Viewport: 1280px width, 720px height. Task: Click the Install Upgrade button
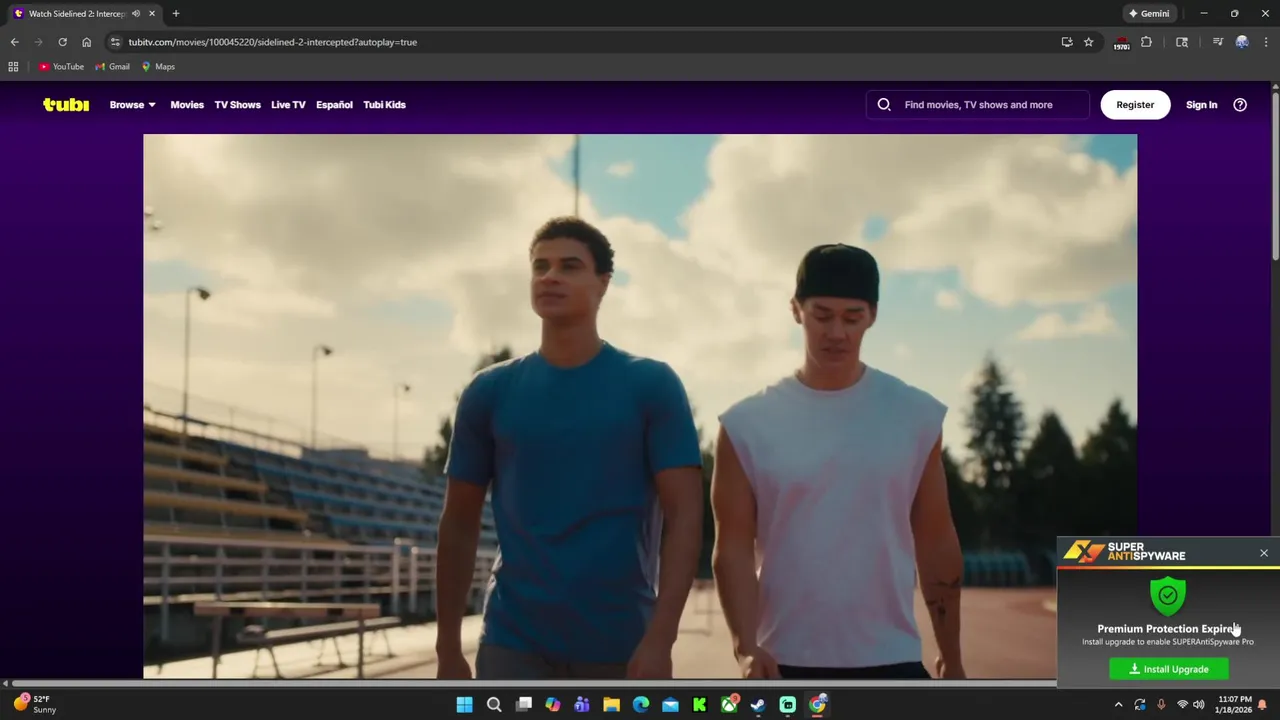1169,669
